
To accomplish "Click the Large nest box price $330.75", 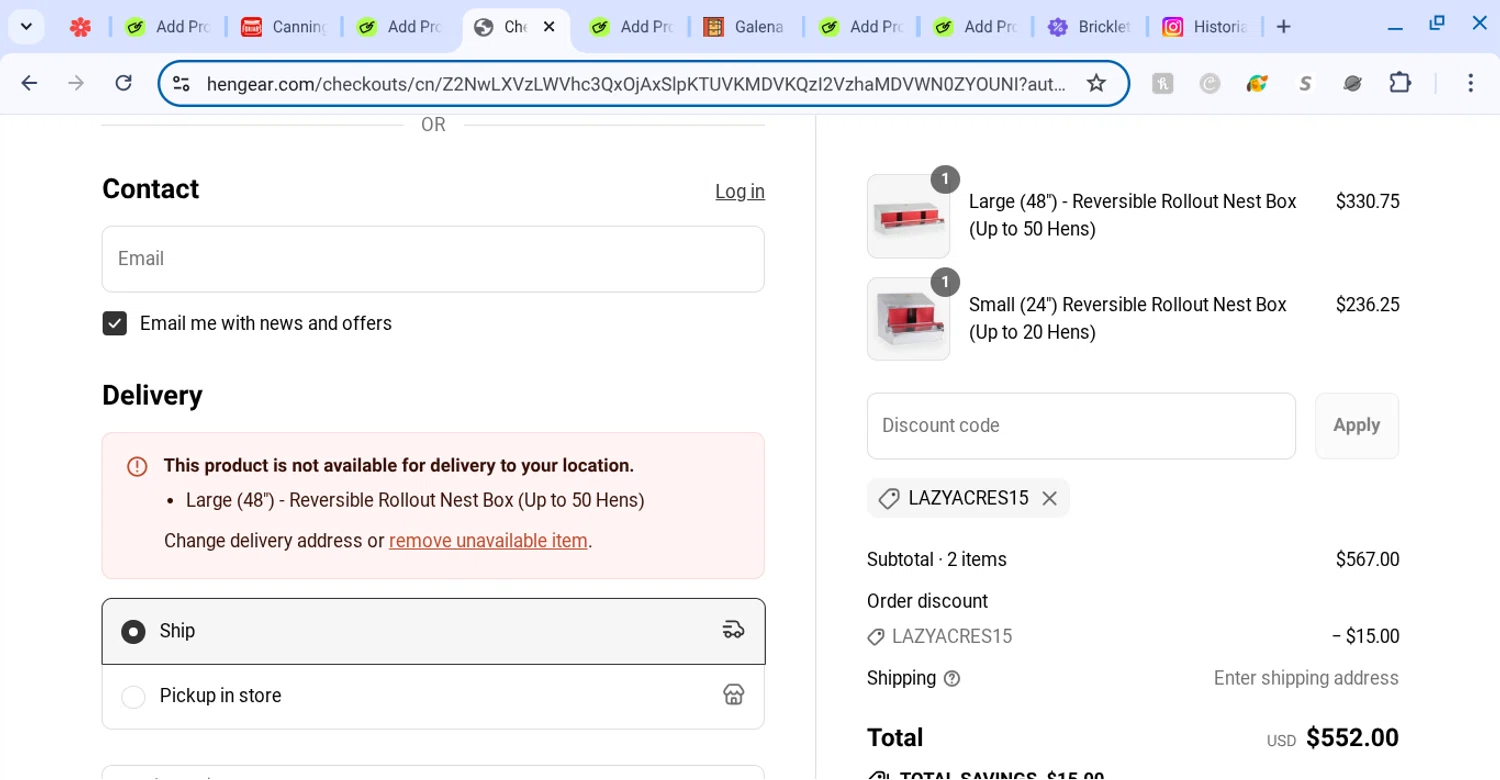I will 1367,202.
